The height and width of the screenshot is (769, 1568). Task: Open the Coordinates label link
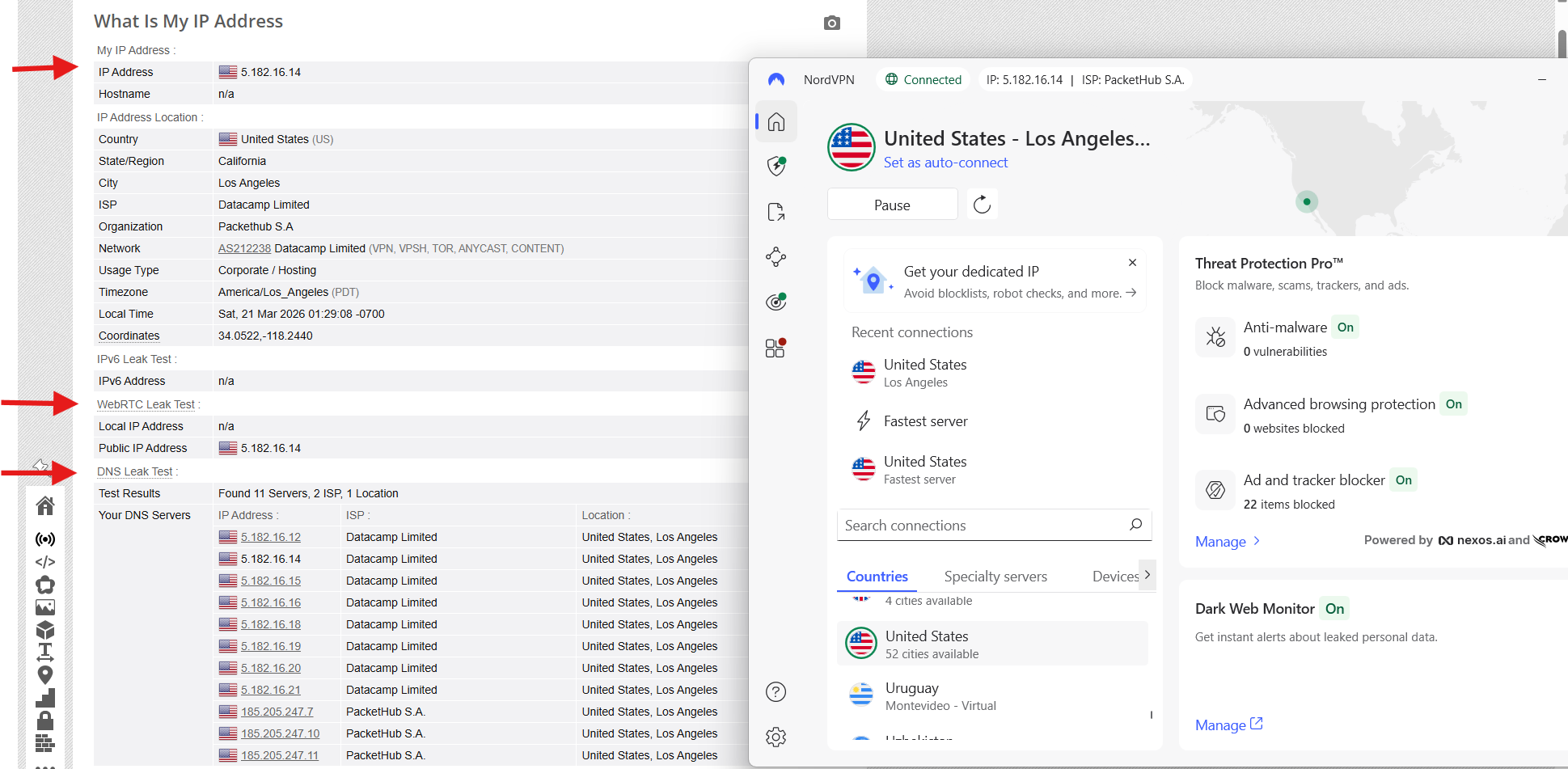click(x=129, y=336)
